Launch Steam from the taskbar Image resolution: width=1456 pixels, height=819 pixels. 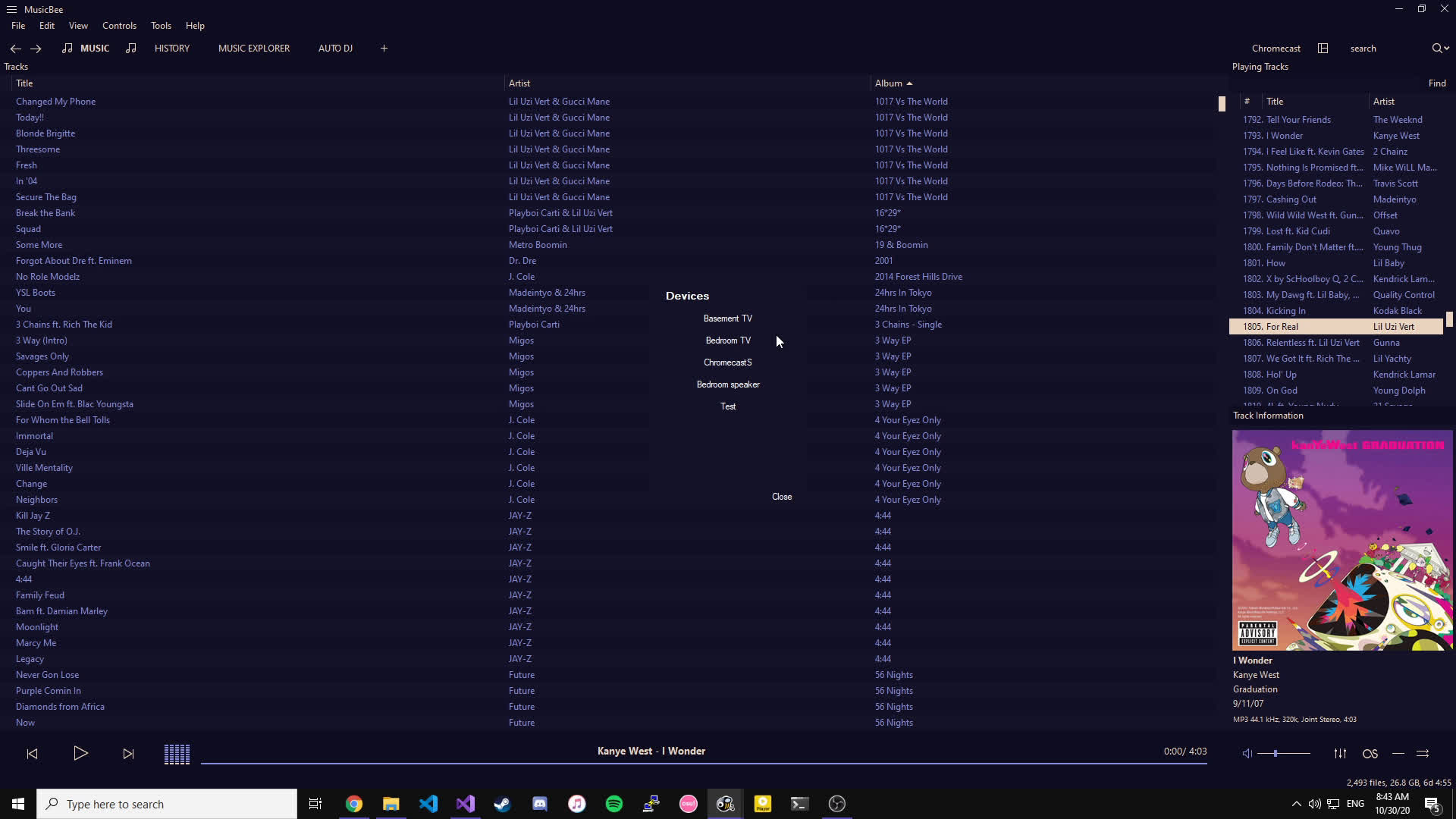(x=503, y=804)
